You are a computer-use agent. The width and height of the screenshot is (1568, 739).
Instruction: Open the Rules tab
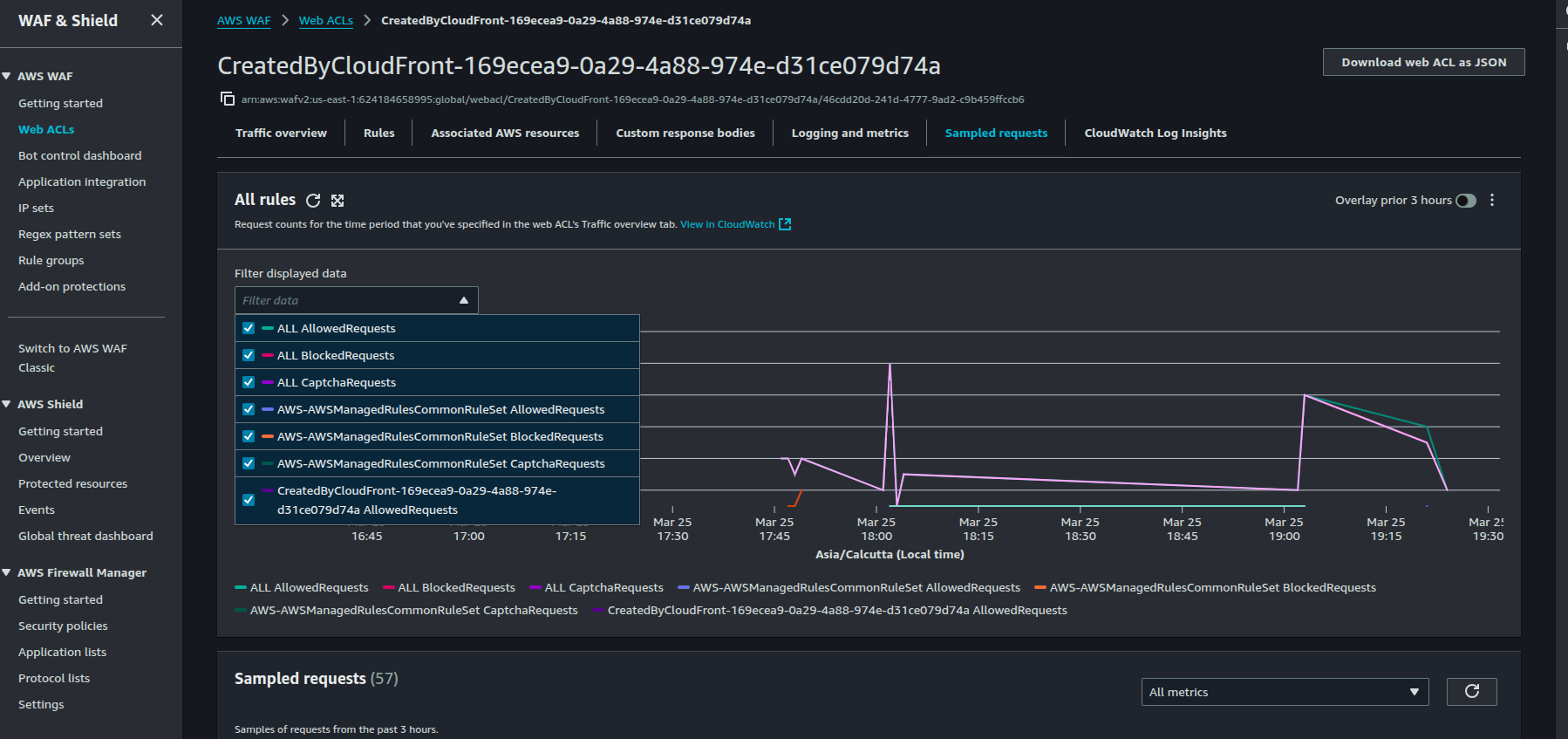[x=378, y=133]
